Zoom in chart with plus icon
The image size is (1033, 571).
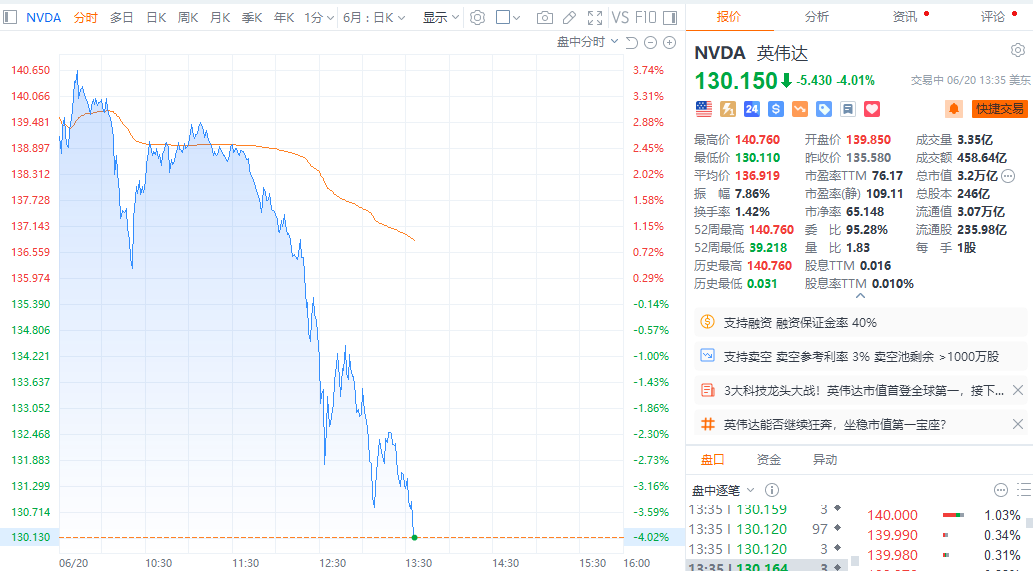(x=669, y=43)
